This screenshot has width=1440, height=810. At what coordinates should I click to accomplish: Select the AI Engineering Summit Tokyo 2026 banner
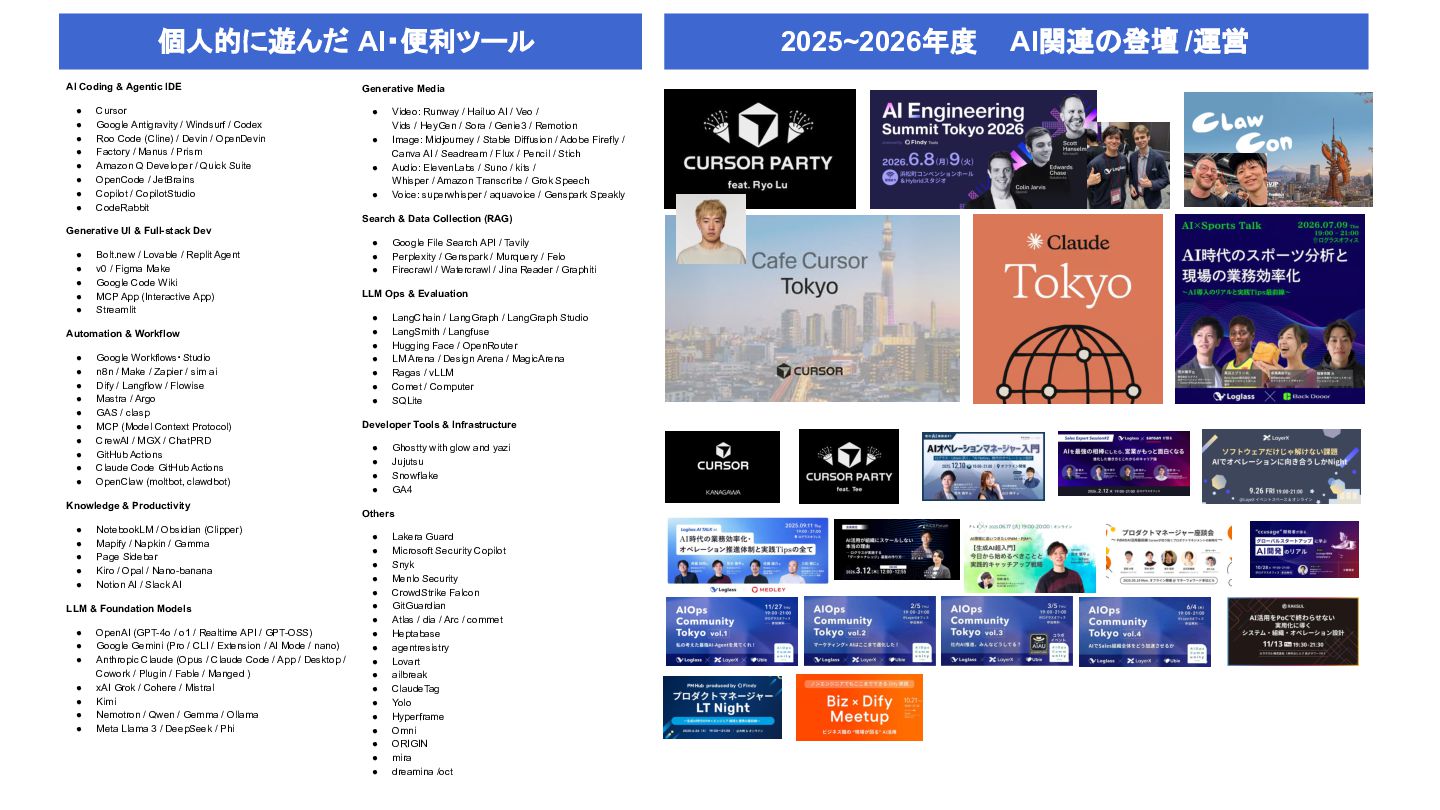[983, 149]
